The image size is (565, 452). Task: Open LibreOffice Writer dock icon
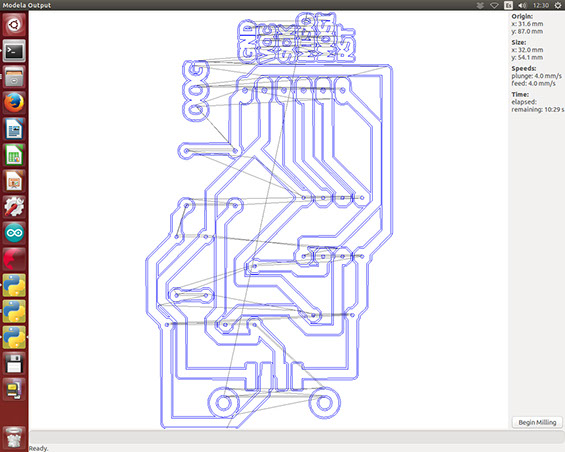pos(14,129)
